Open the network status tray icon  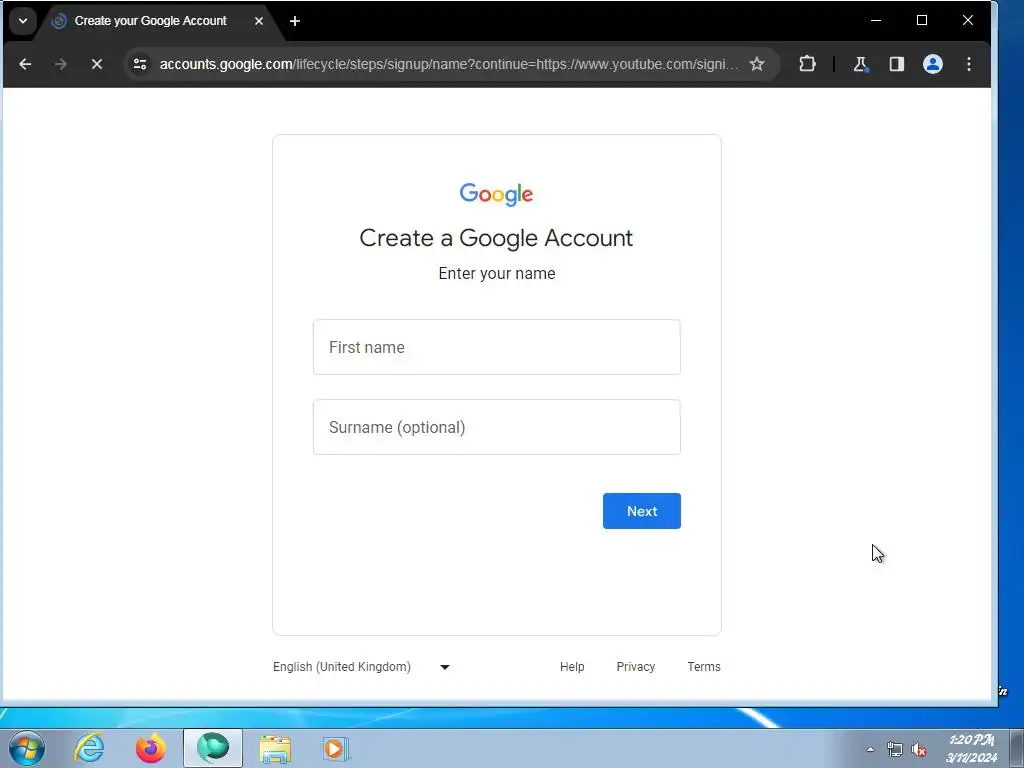click(895, 750)
